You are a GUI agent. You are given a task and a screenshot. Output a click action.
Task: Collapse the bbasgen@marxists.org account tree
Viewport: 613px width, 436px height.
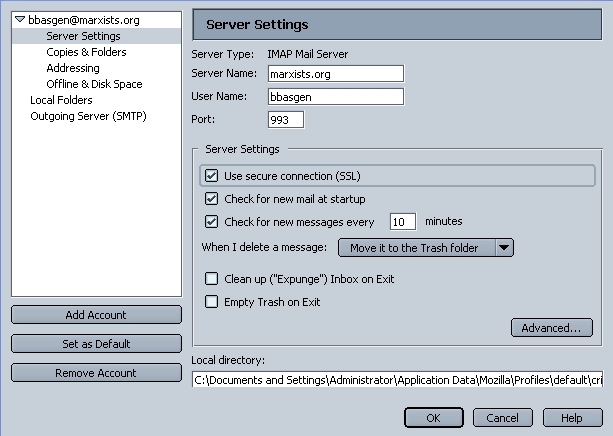pyautogui.click(x=20, y=20)
